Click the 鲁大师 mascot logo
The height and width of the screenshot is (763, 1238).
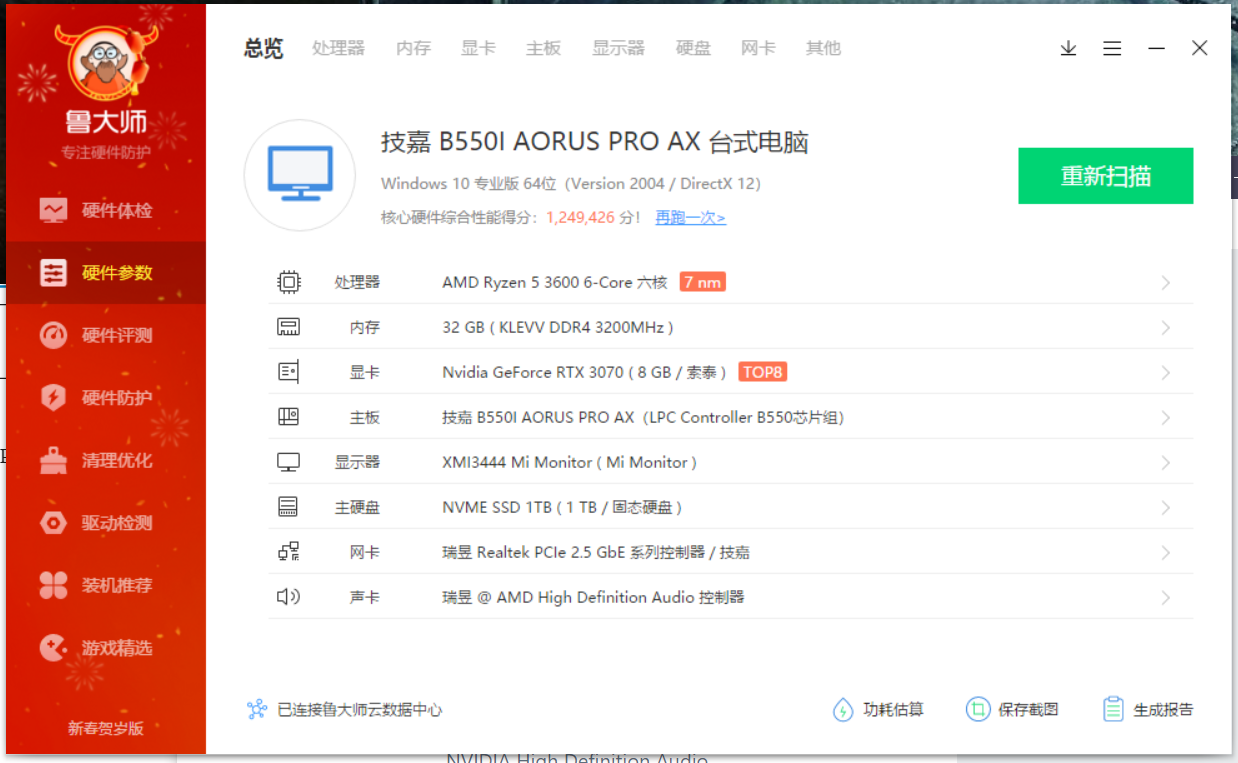coord(106,64)
